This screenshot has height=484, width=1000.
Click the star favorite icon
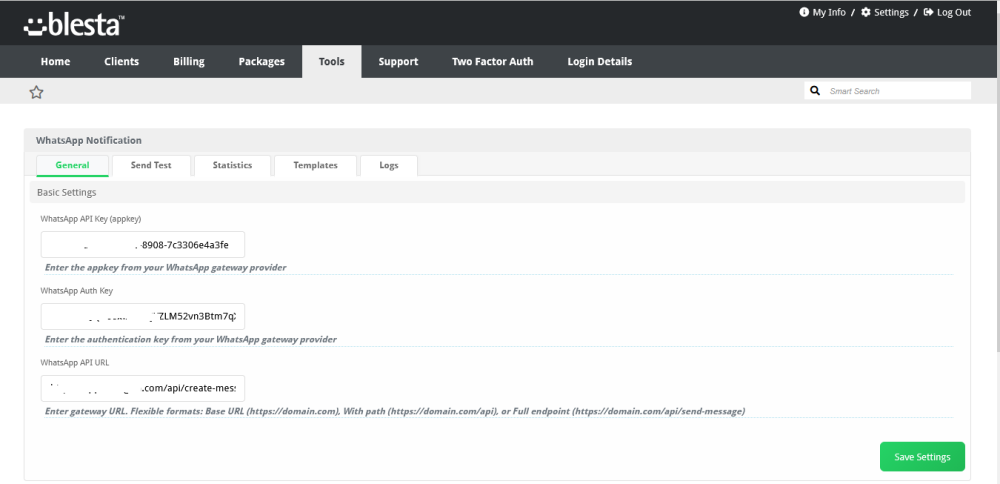pos(36,92)
